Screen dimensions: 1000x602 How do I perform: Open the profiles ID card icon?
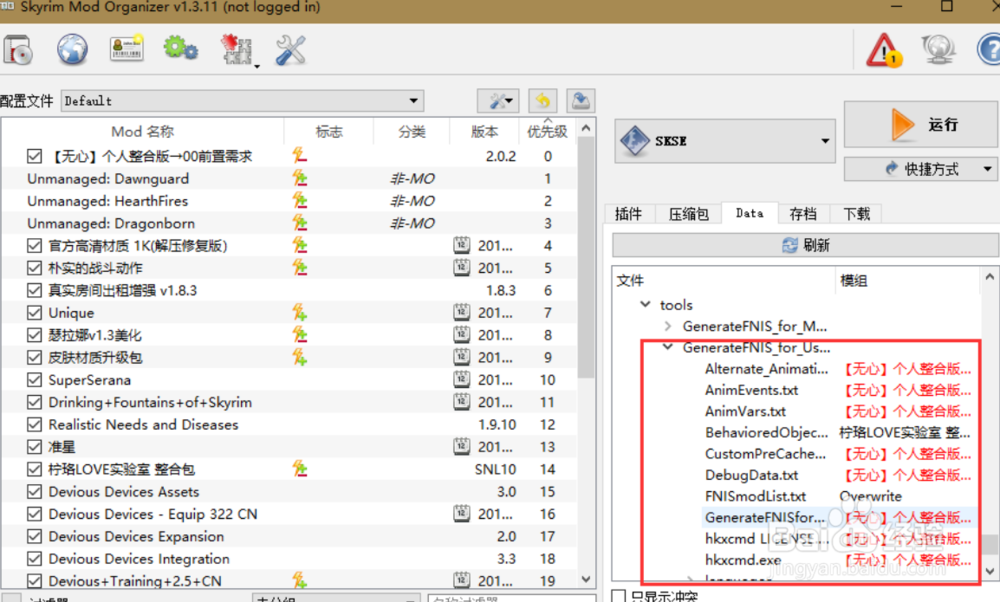126,49
